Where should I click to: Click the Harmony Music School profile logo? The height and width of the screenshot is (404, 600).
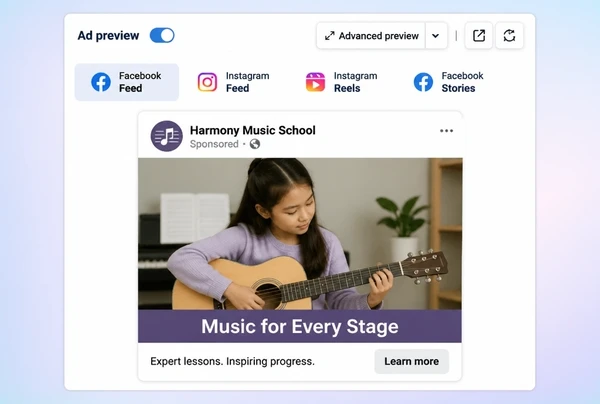click(166, 136)
